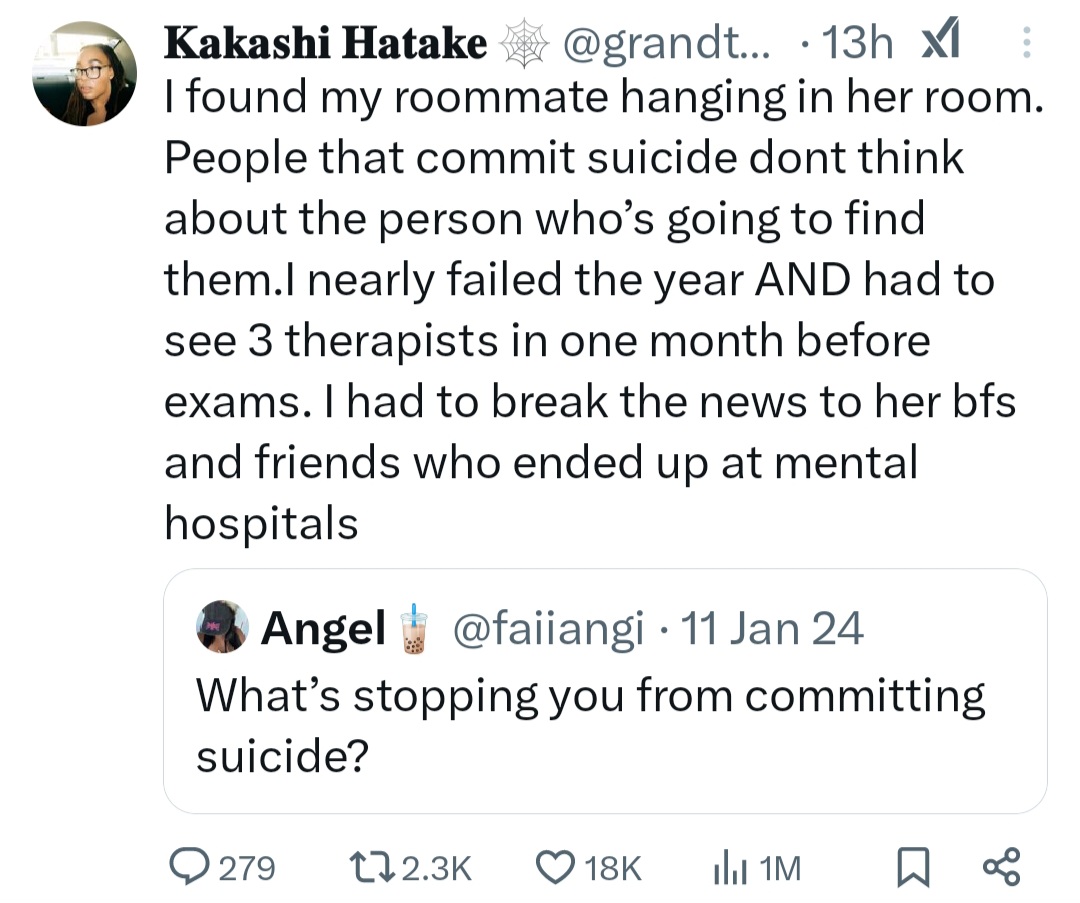Open the share icon menu
Viewport: 1080px width, 903px height.
pos(1001,866)
